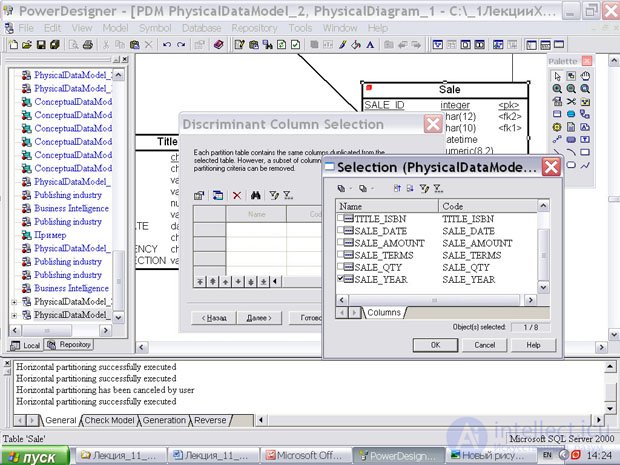The height and width of the screenshot is (465, 620).
Task: Click Cancel in the Selection dialog
Action: [x=484, y=345]
